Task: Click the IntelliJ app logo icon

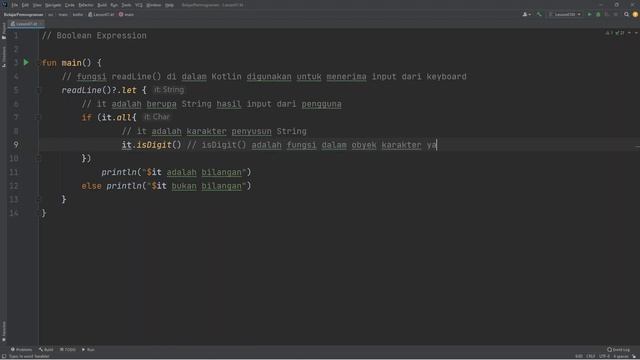Action: click(x=4, y=4)
